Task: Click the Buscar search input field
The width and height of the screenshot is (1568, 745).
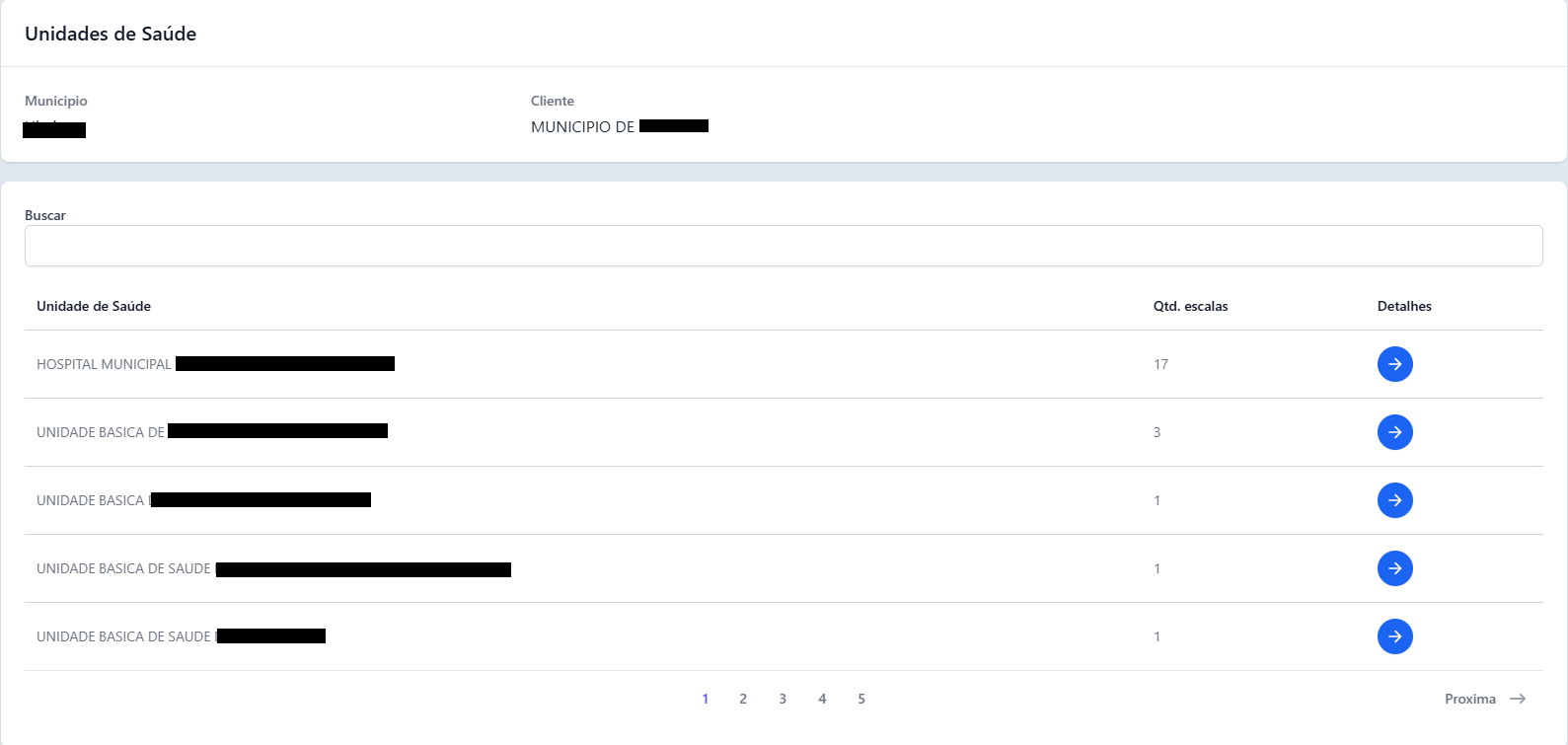Action: click(x=784, y=246)
